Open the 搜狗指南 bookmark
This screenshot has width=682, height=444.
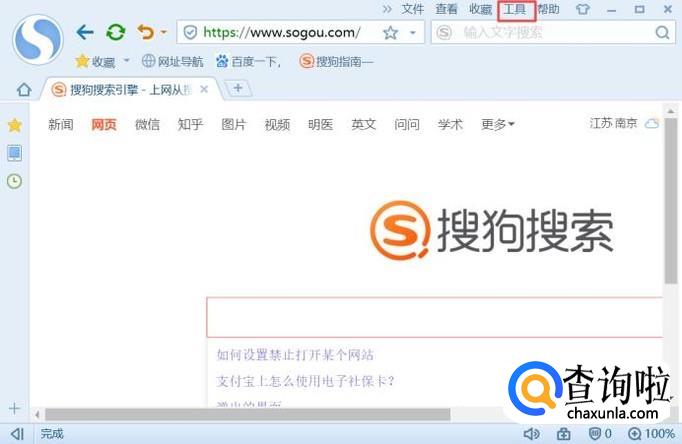point(337,61)
